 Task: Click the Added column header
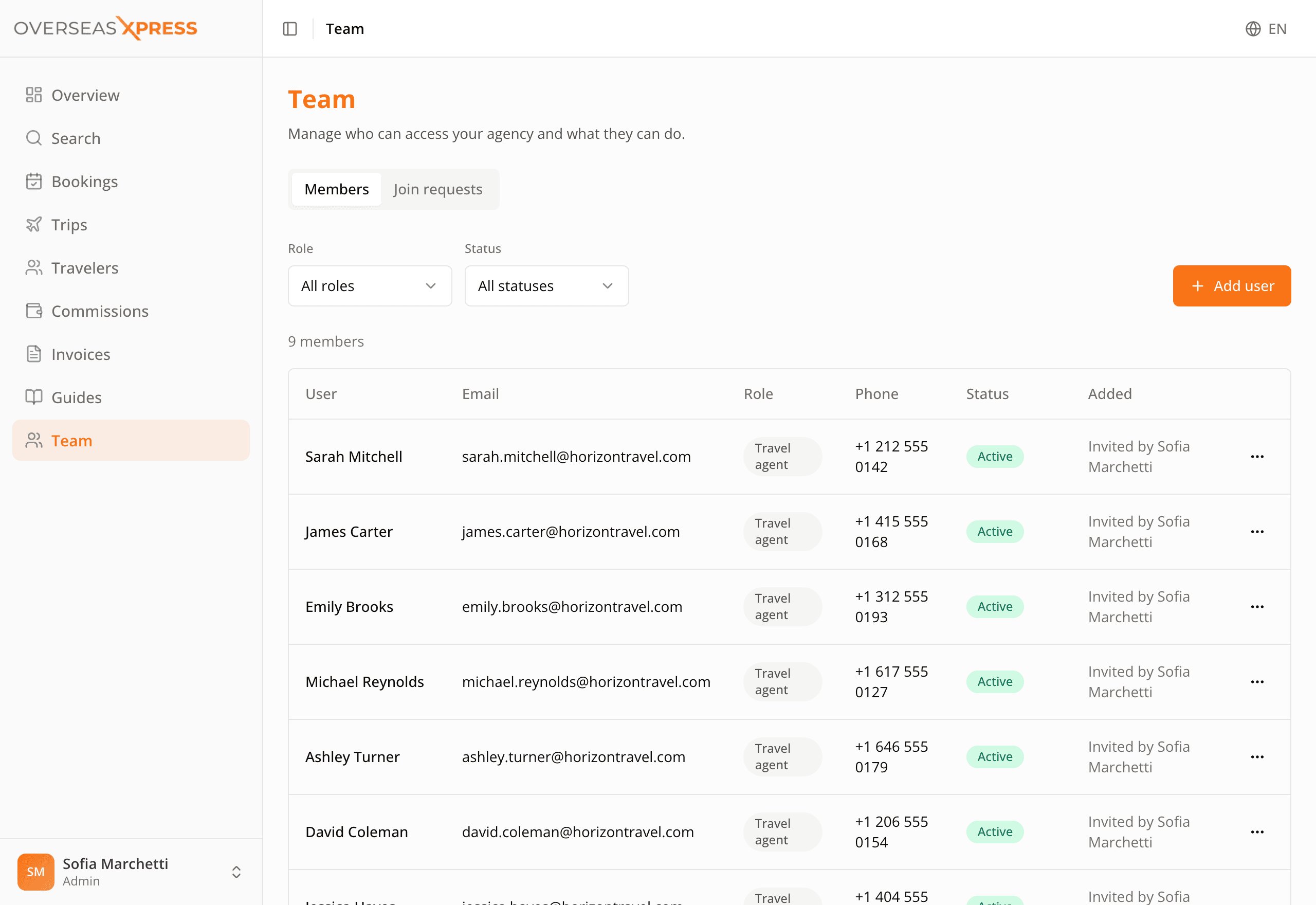tap(1110, 394)
